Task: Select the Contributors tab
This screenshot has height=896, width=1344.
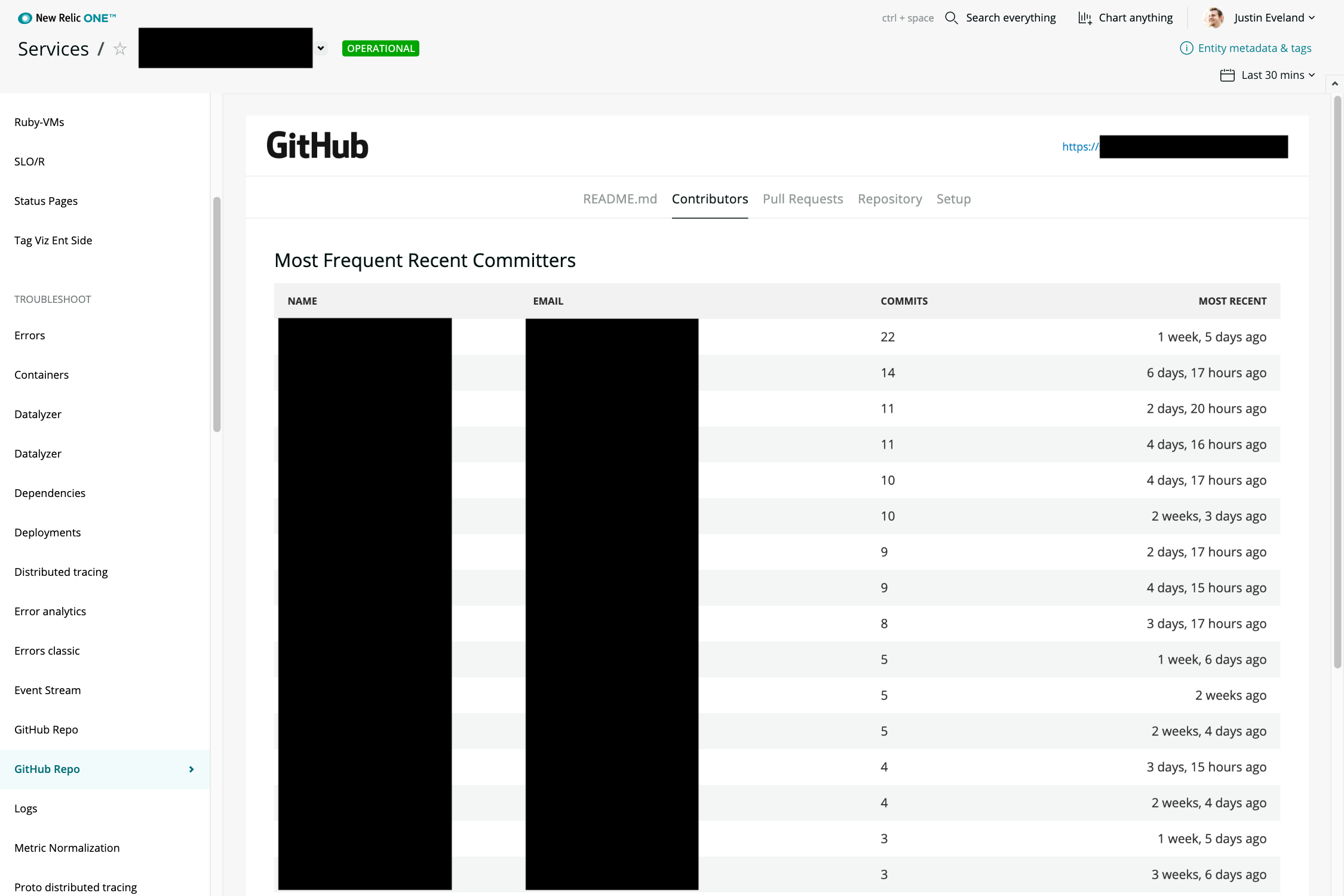Action: click(x=710, y=198)
